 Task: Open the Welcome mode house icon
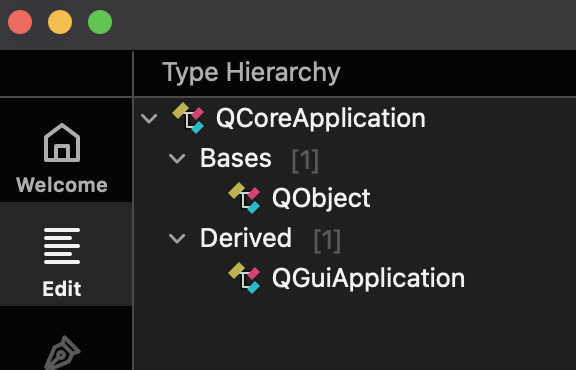tap(62, 143)
